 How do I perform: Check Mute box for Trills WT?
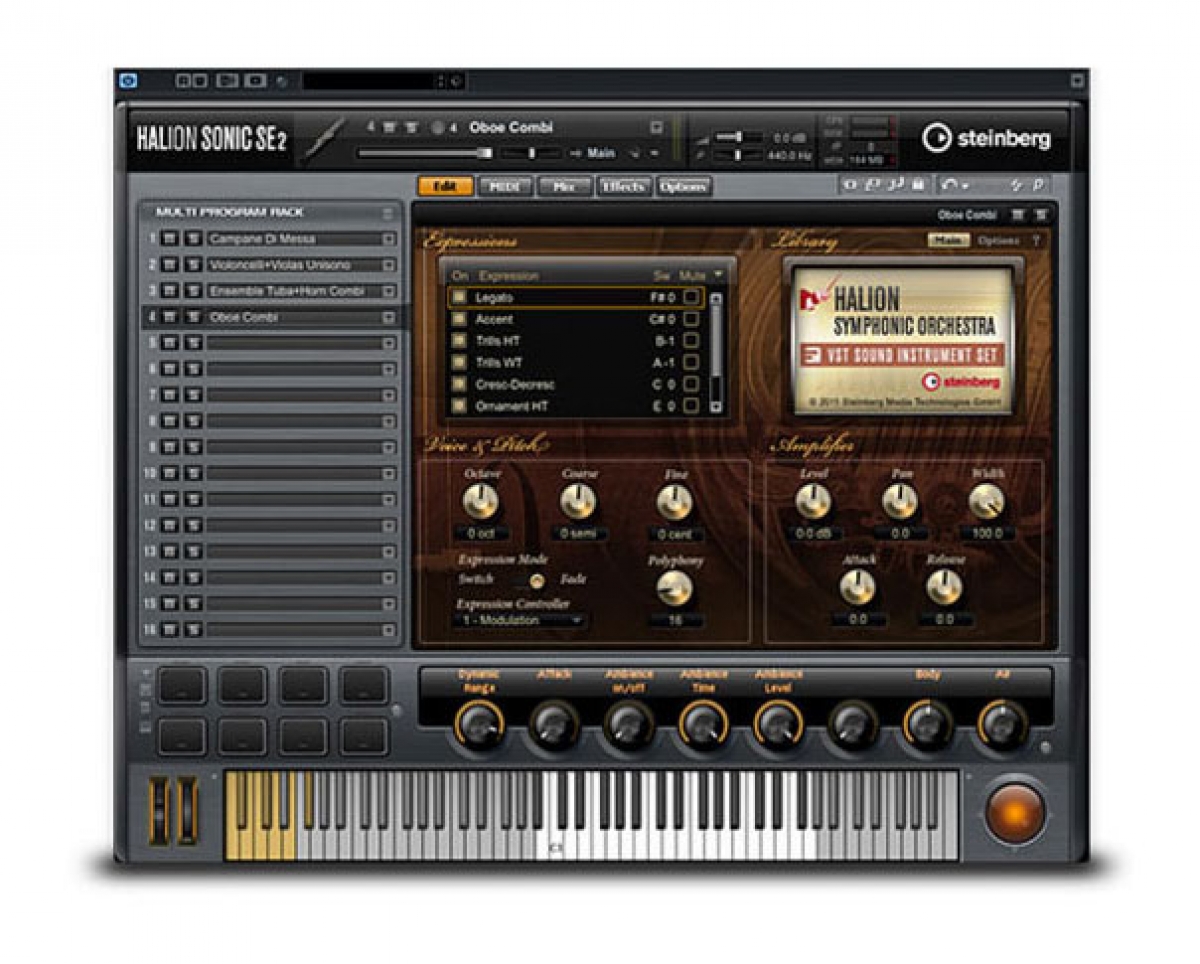click(690, 362)
